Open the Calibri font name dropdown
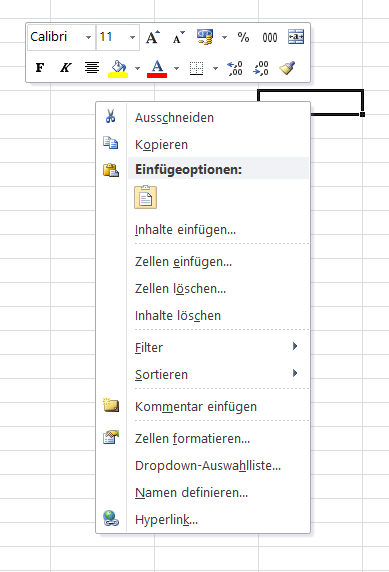The image size is (389, 572). (88, 37)
